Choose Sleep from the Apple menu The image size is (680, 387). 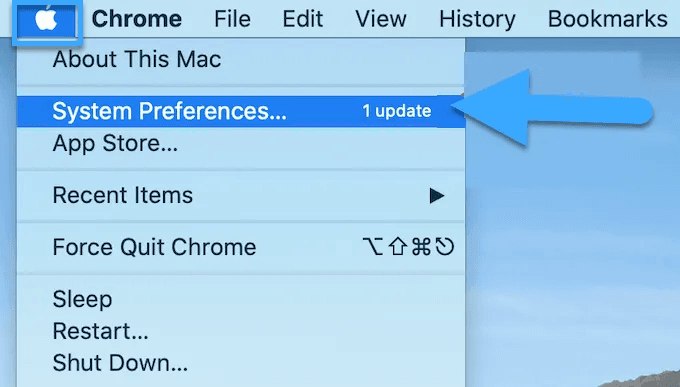point(241,299)
